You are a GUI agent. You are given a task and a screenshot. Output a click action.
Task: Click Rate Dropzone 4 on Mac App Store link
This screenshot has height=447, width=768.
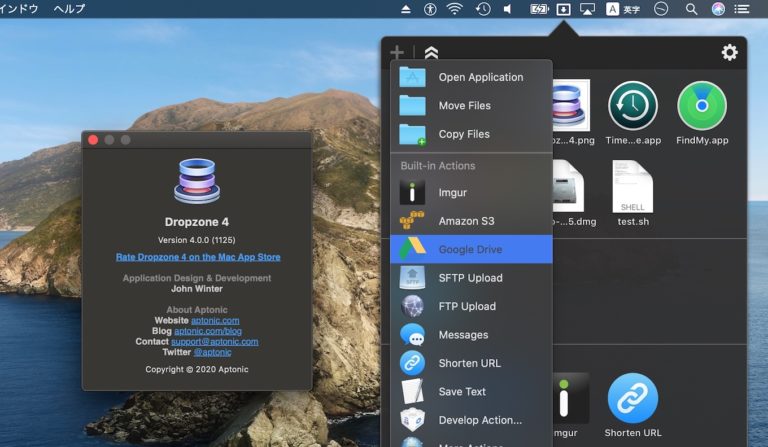click(198, 257)
